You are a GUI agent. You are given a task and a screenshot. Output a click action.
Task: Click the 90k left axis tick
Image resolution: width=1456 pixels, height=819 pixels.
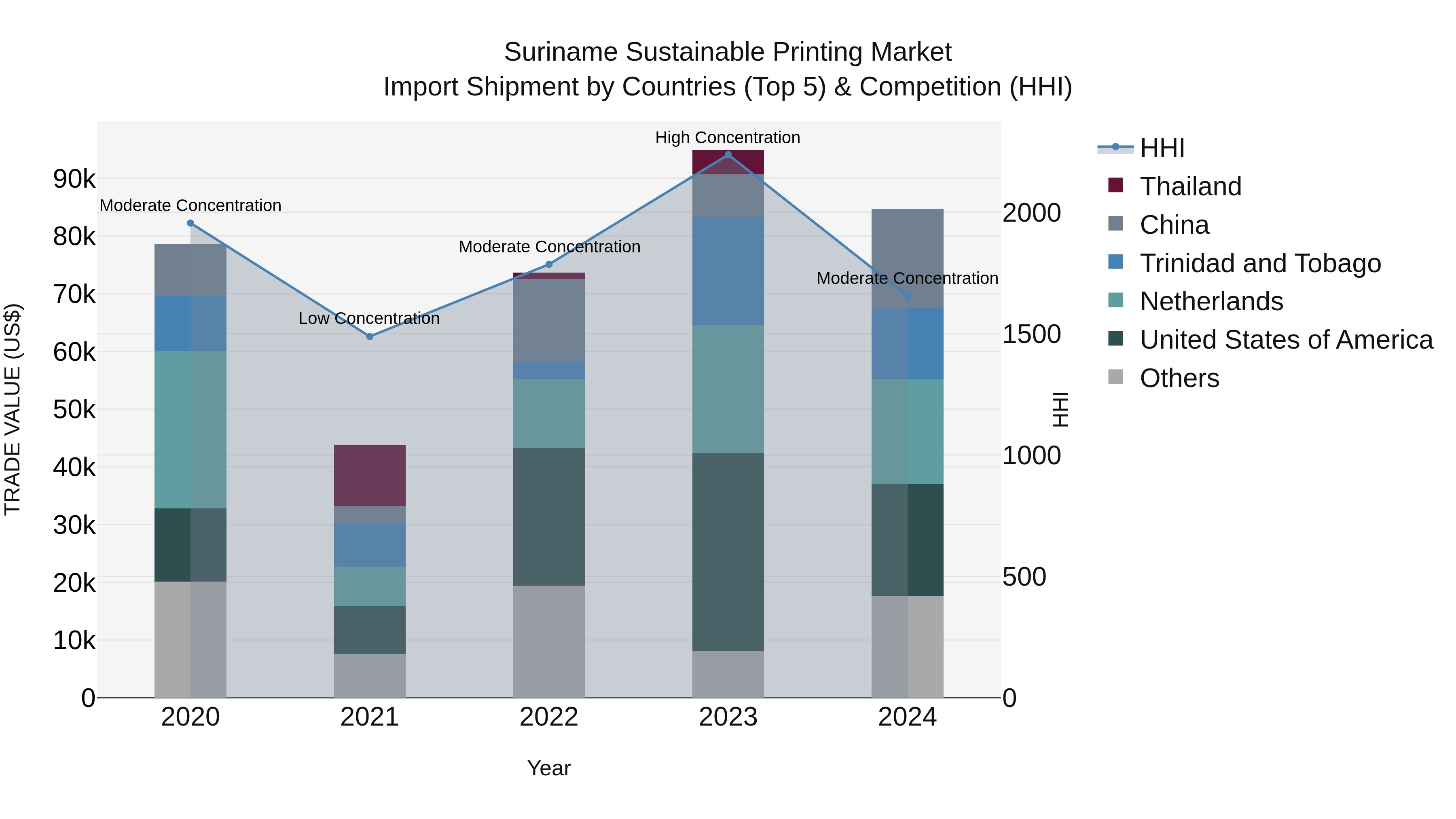point(74,179)
